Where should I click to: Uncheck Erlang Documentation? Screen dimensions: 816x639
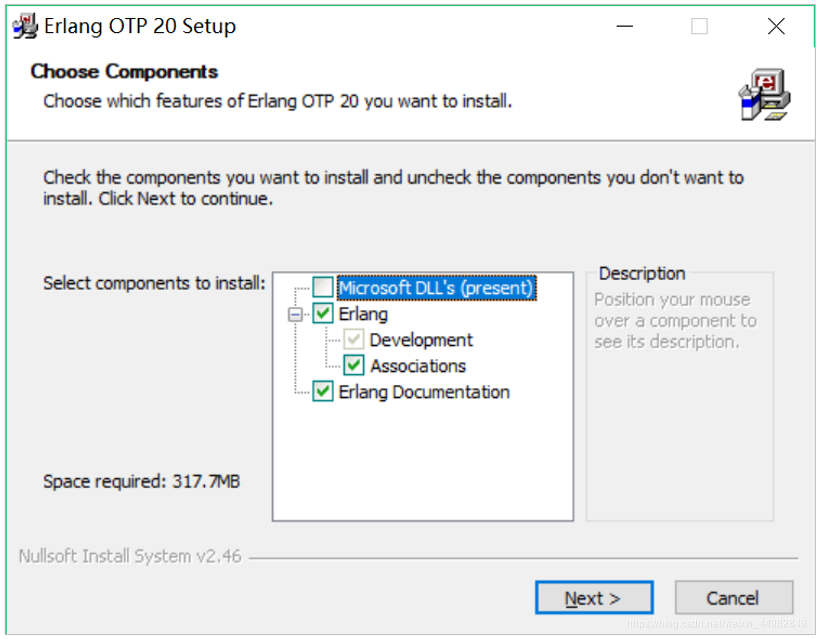322,392
